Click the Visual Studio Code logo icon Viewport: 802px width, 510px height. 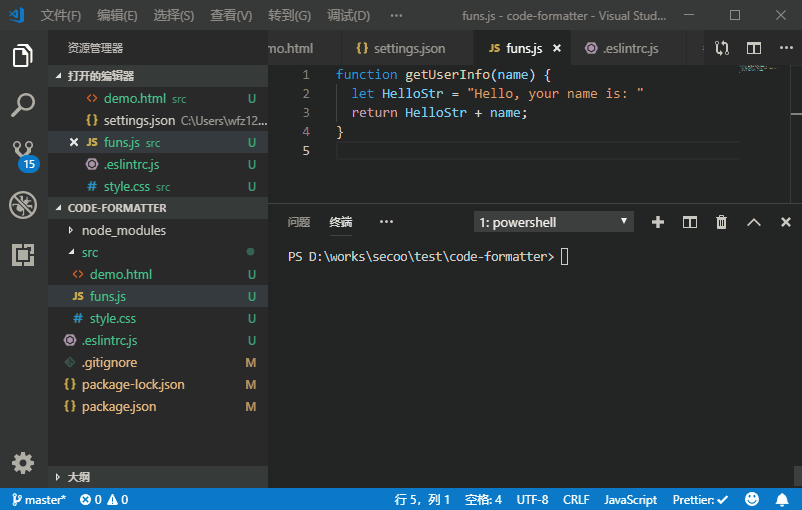[17, 15]
